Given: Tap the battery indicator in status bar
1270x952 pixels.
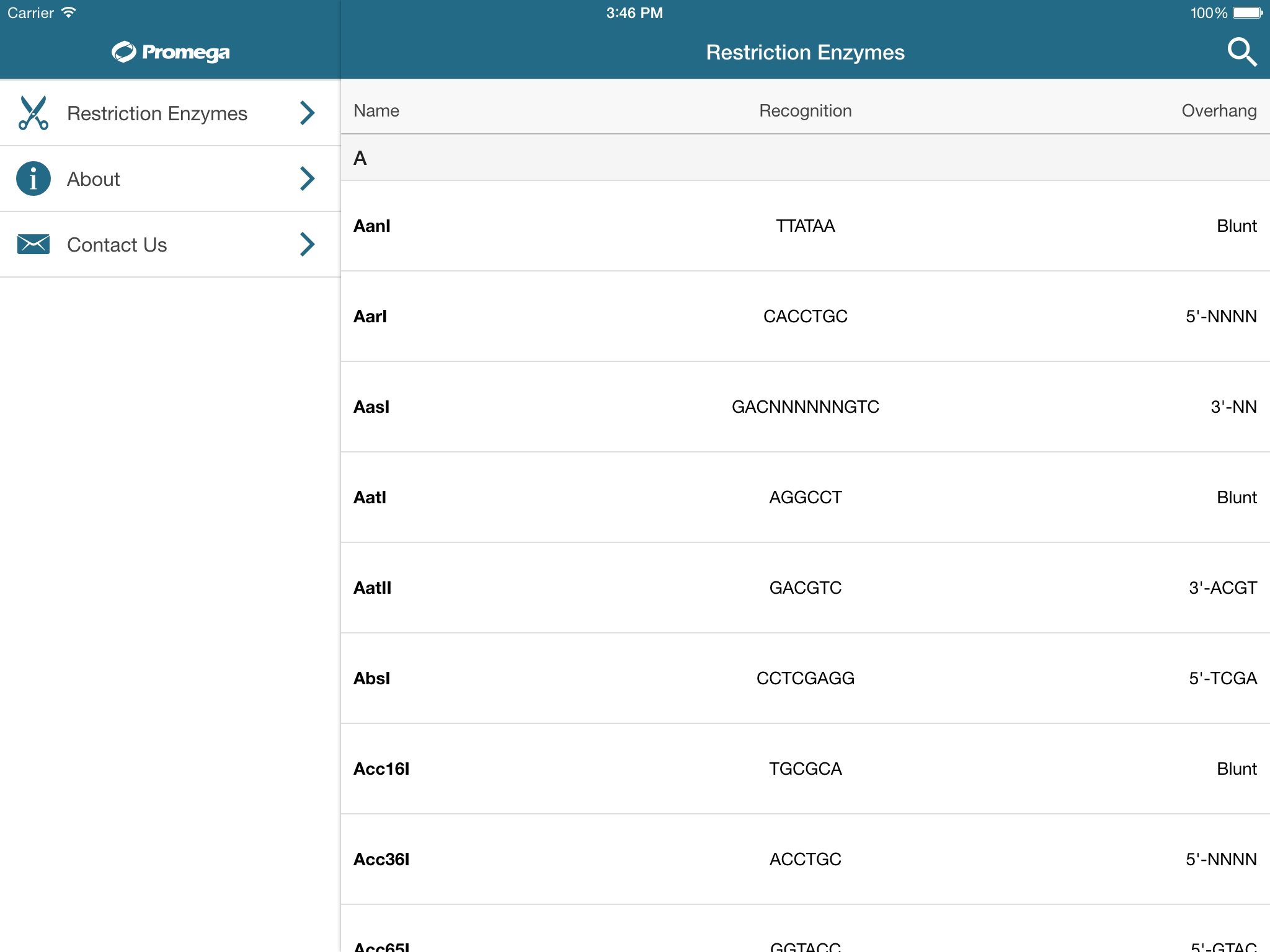Looking at the screenshot, I should click(x=1248, y=13).
